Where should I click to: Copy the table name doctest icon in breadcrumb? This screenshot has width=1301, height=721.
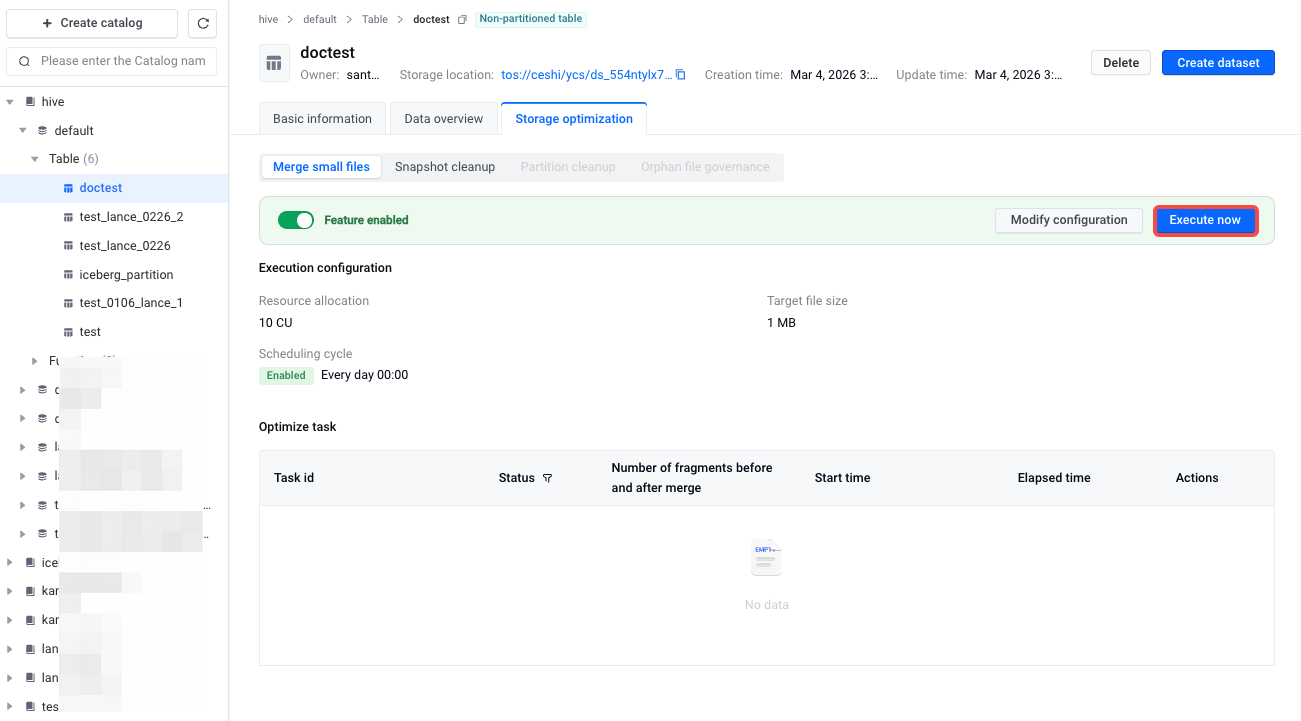tap(462, 20)
